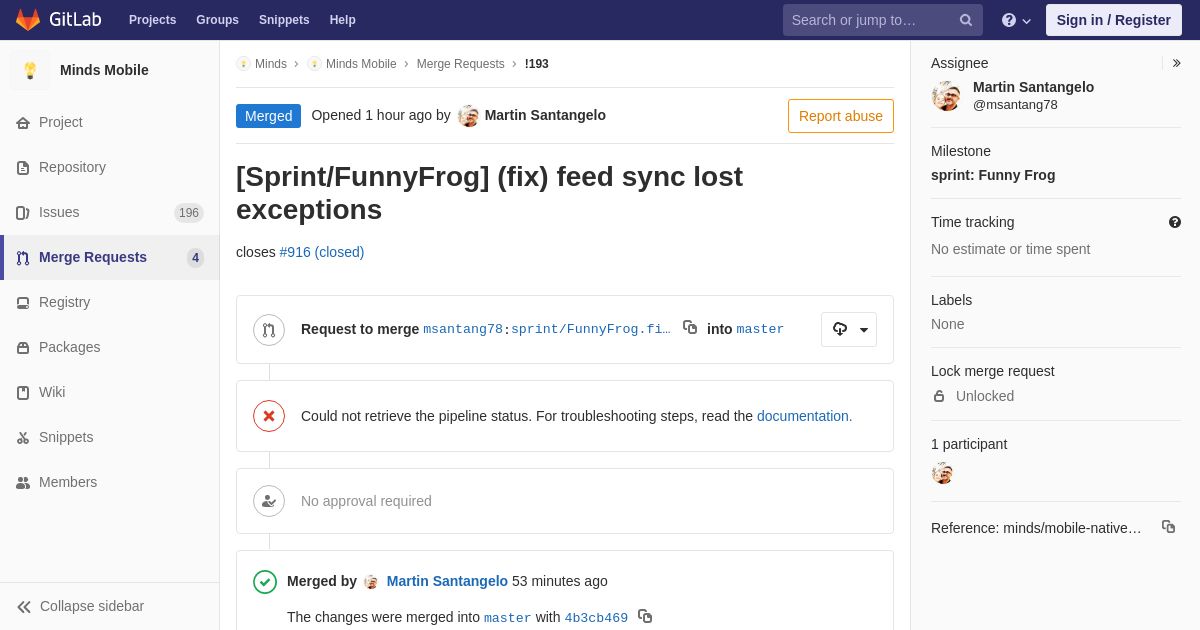Open the #916 (closed) issue link
1200x630 pixels.
click(x=322, y=252)
